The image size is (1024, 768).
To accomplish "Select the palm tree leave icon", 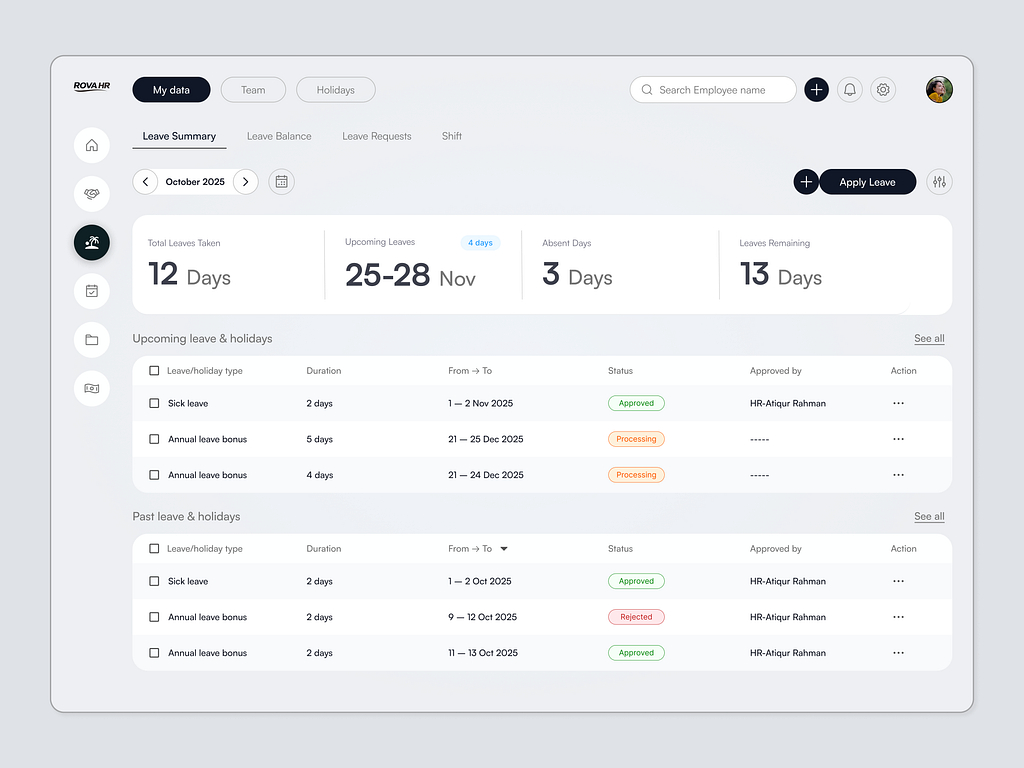I will [x=91, y=242].
